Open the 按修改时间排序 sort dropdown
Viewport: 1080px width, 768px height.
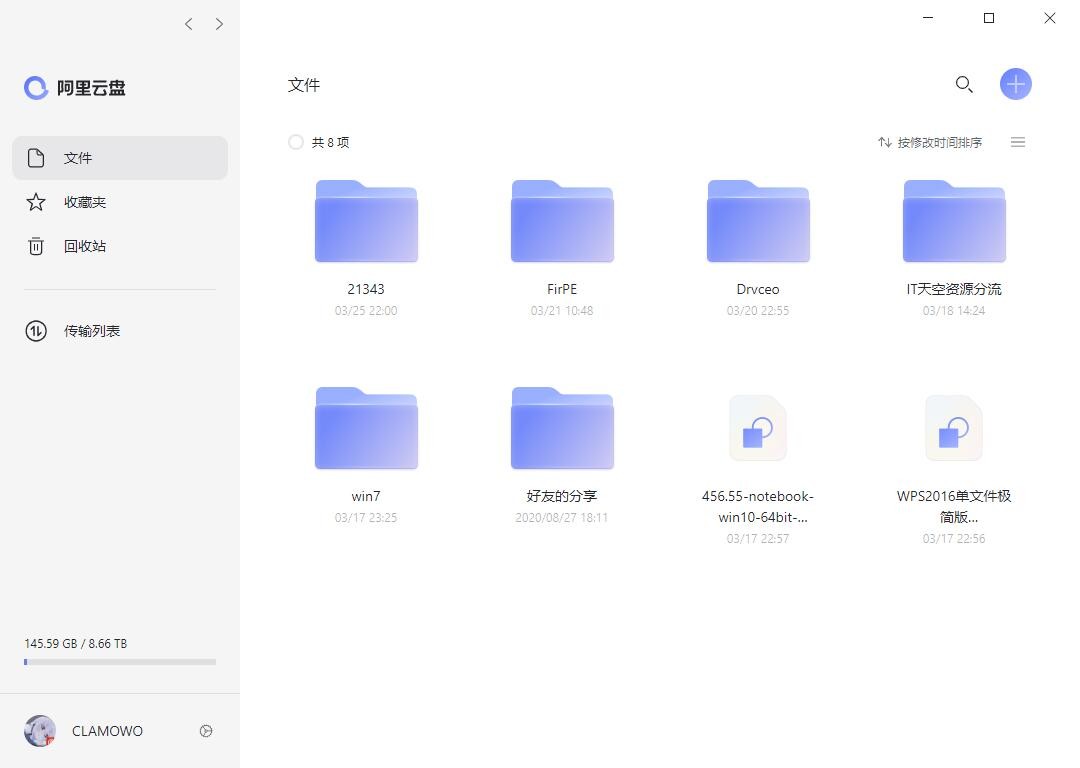tap(941, 142)
